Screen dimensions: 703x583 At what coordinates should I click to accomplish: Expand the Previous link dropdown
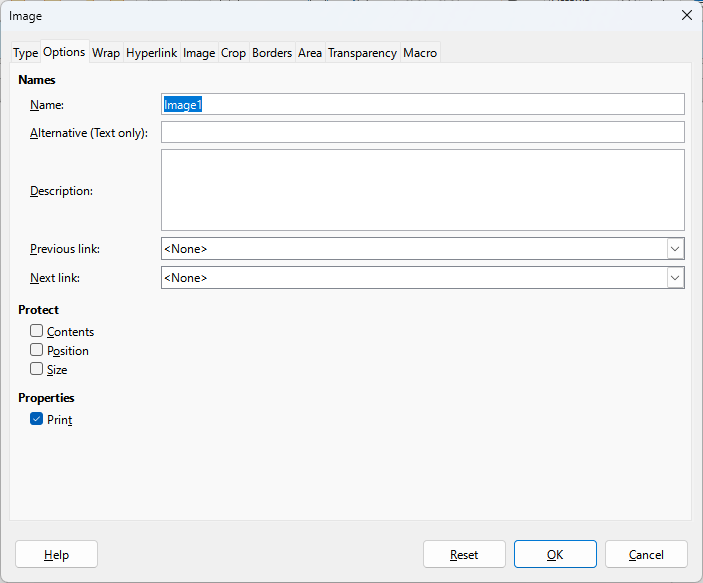675,249
